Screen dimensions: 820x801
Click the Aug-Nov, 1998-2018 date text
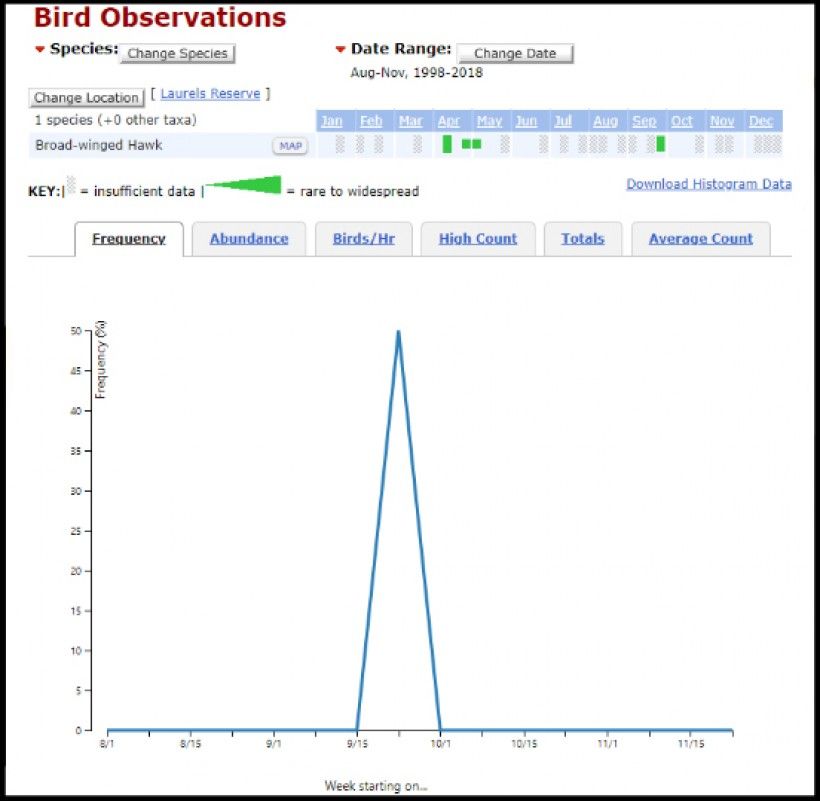tap(416, 73)
